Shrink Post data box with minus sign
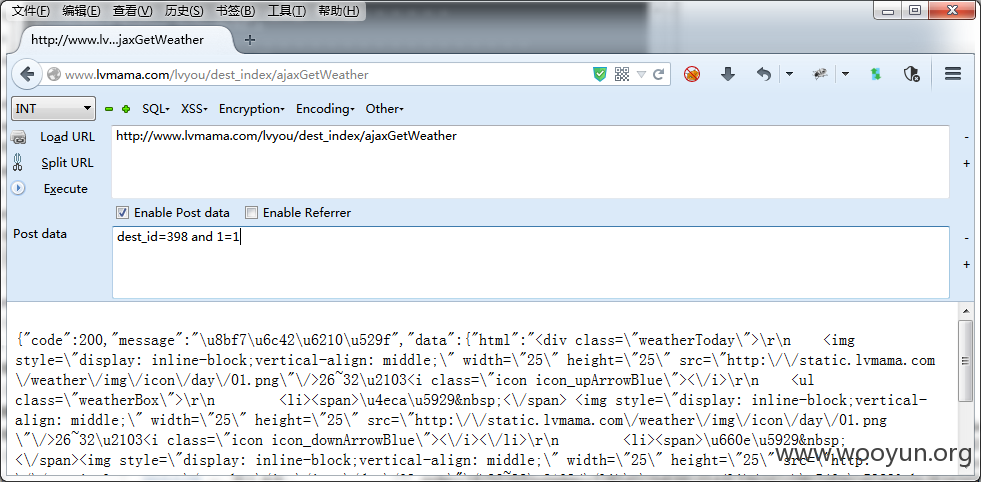 (x=967, y=238)
